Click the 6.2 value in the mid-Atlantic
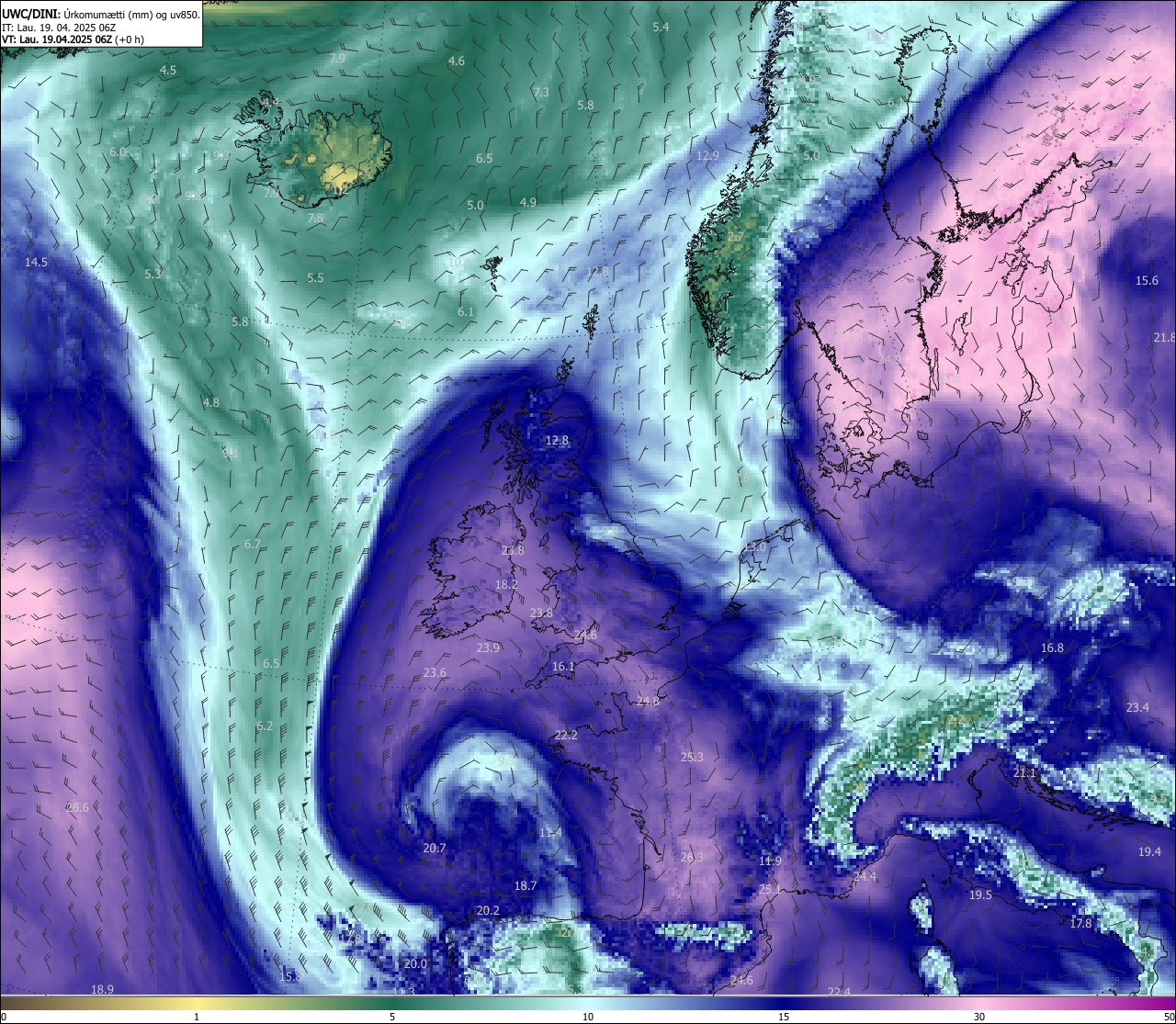Image resolution: width=1176 pixels, height=1024 pixels. pyautogui.click(x=265, y=726)
